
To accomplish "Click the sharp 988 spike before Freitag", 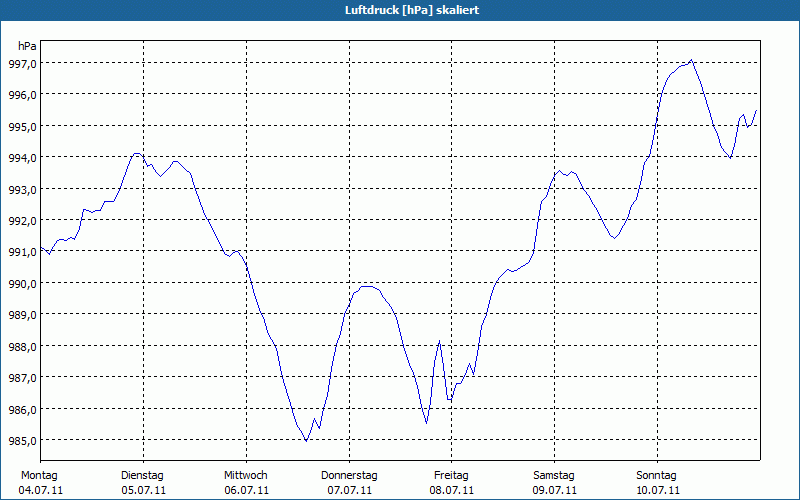I will coord(439,341).
